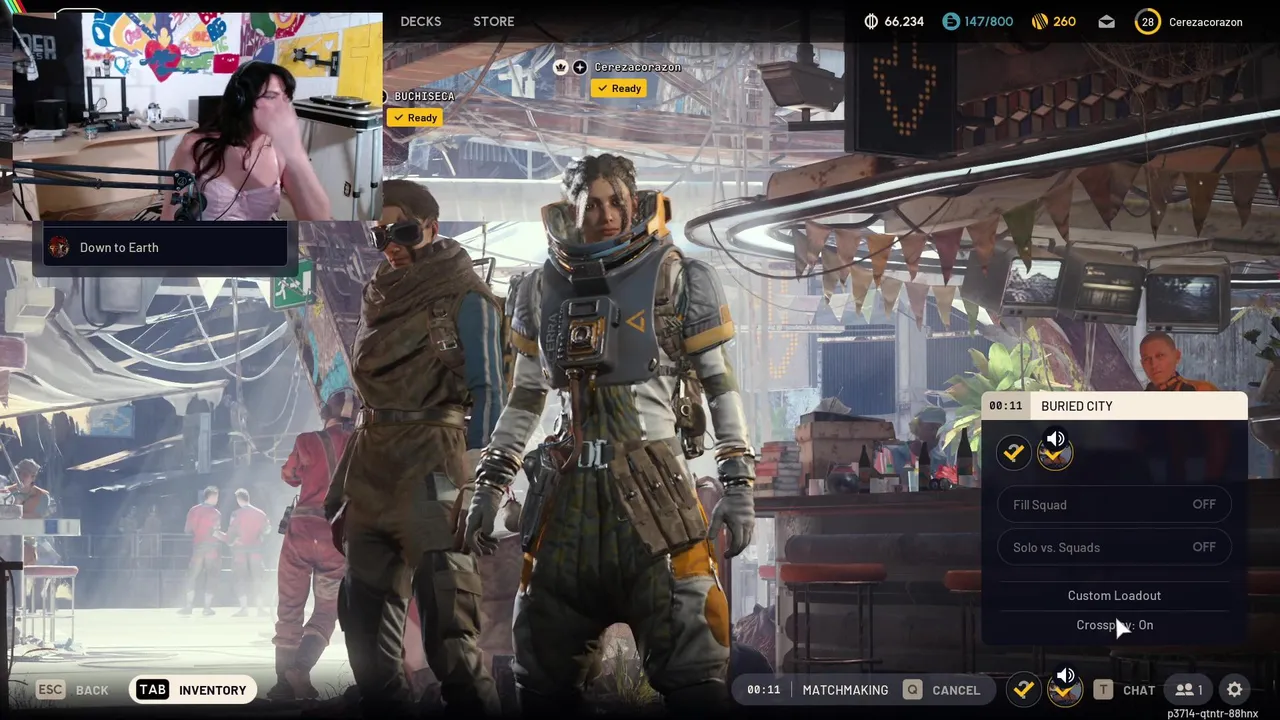The width and height of the screenshot is (1280, 720).
Task: Open the INVENTORY with TAB button
Action: pyautogui.click(x=193, y=690)
